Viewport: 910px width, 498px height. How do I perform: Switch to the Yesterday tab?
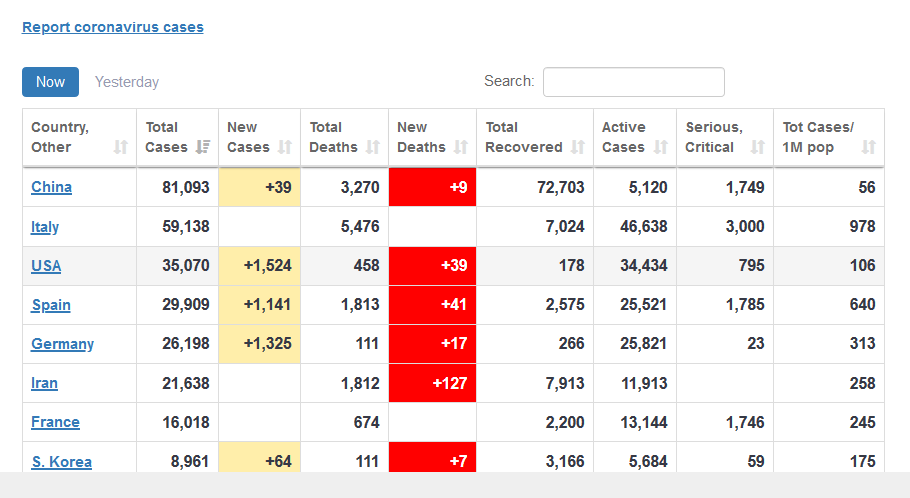[x=127, y=82]
